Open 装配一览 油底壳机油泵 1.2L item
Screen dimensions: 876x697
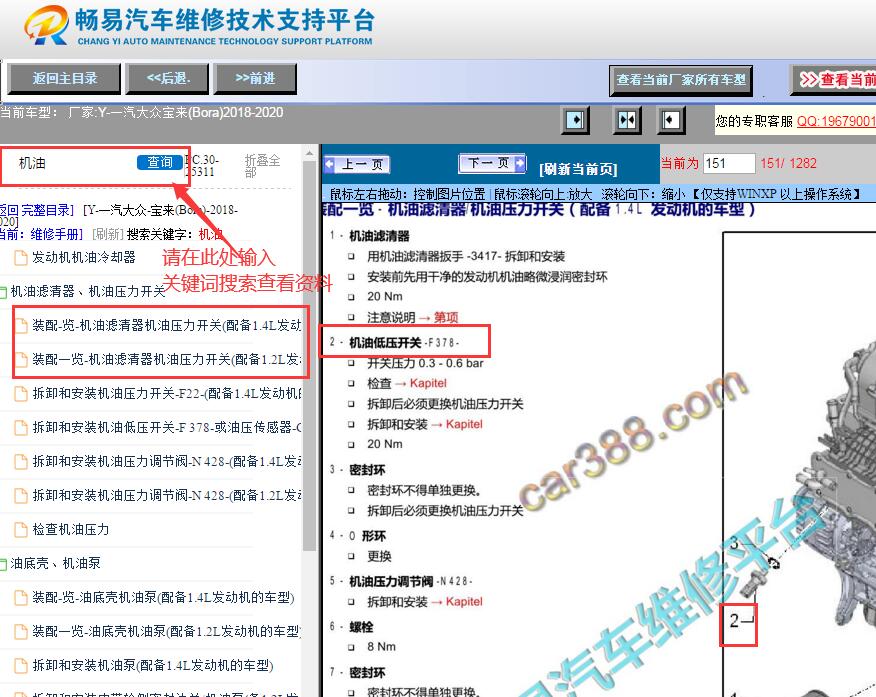coord(166,632)
